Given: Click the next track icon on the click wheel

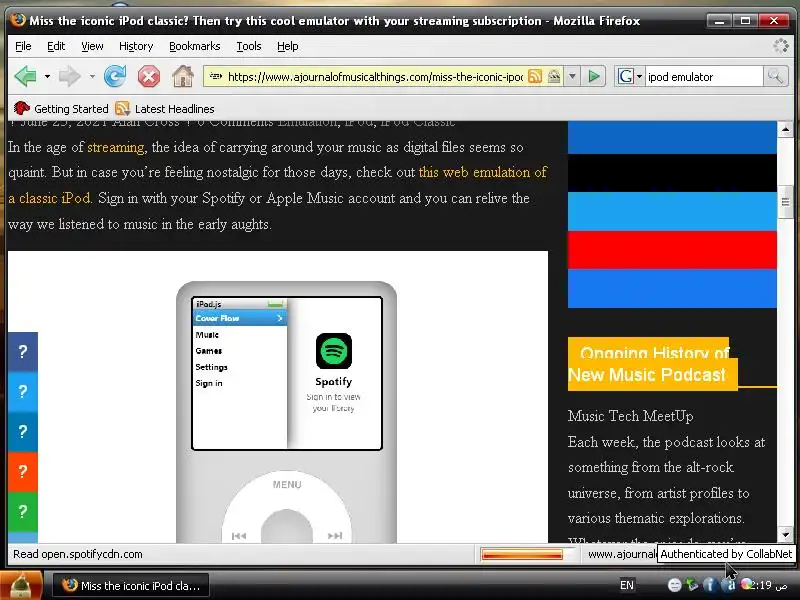Looking at the screenshot, I should [x=335, y=536].
